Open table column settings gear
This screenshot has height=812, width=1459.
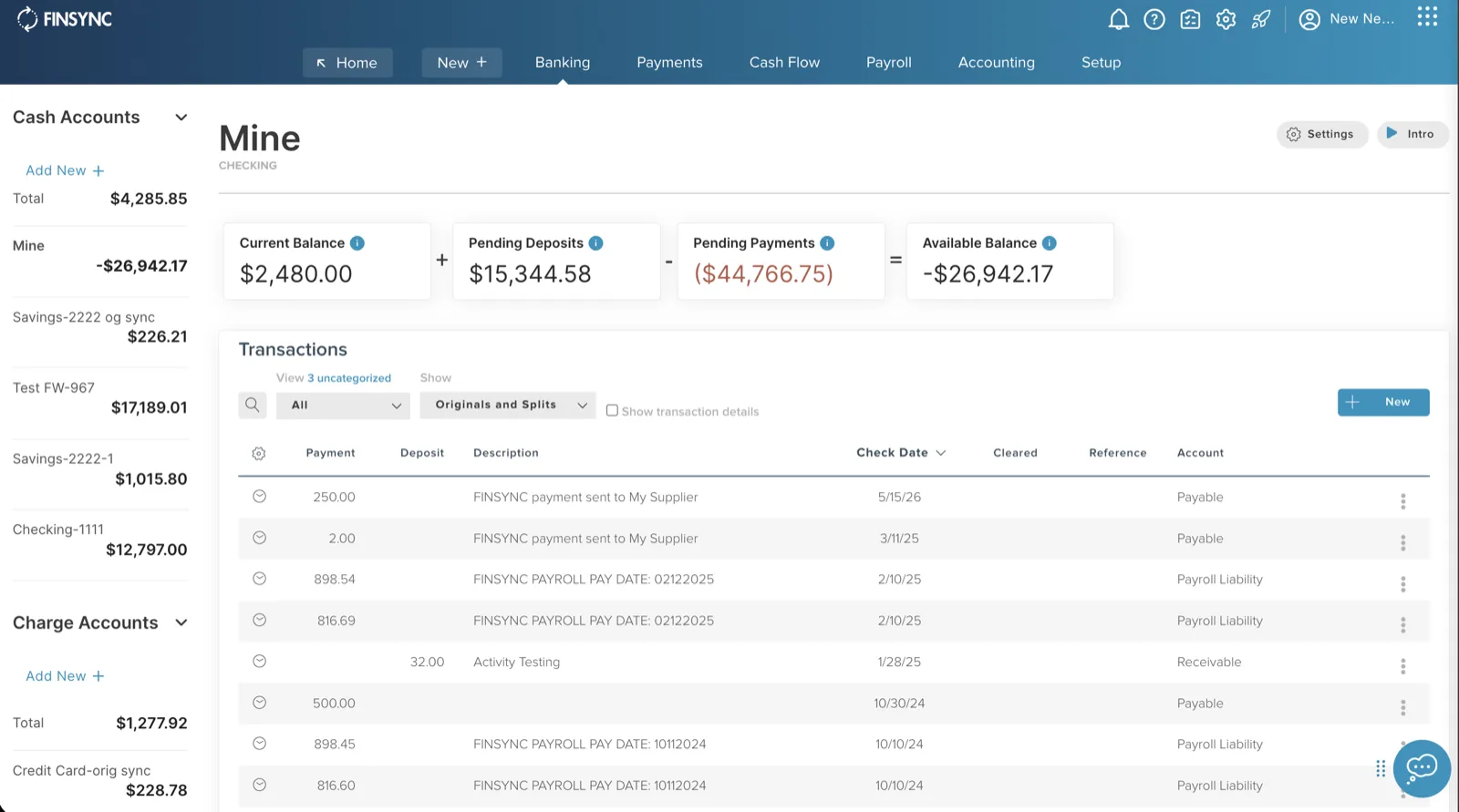pyautogui.click(x=259, y=453)
